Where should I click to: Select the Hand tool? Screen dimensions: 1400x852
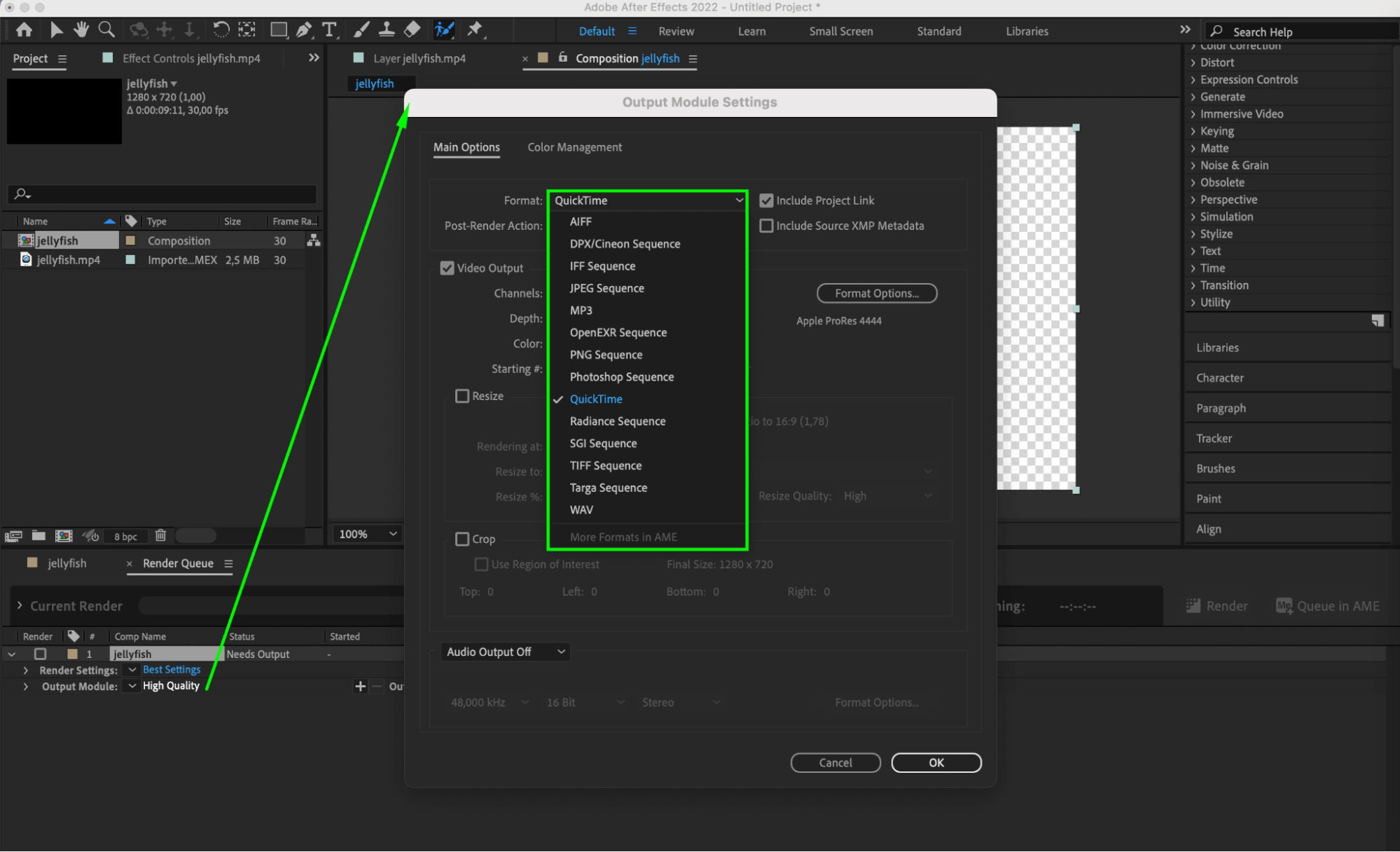point(81,29)
